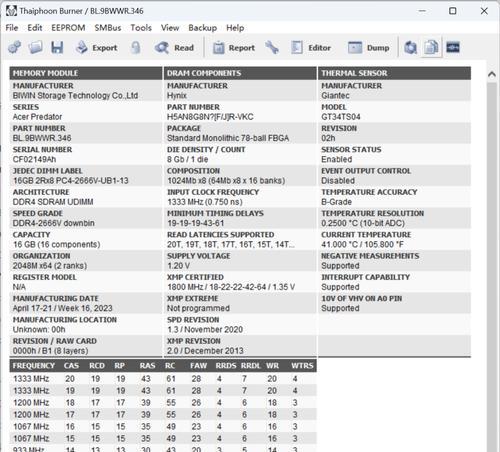Click the refresh arrows icon in the toolbar
The image size is (500, 452).
coord(410,48)
